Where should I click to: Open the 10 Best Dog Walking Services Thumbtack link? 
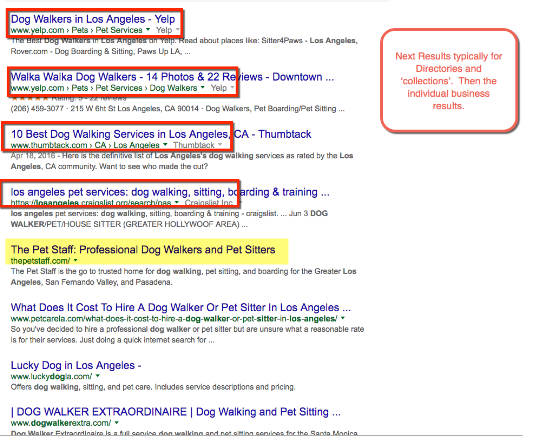tap(161, 134)
